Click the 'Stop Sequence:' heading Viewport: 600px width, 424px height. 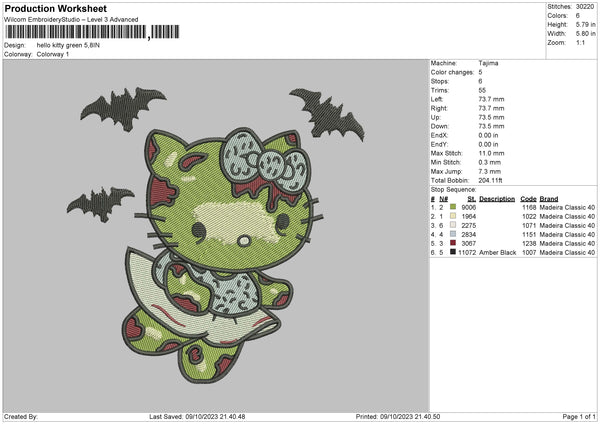pos(453,190)
